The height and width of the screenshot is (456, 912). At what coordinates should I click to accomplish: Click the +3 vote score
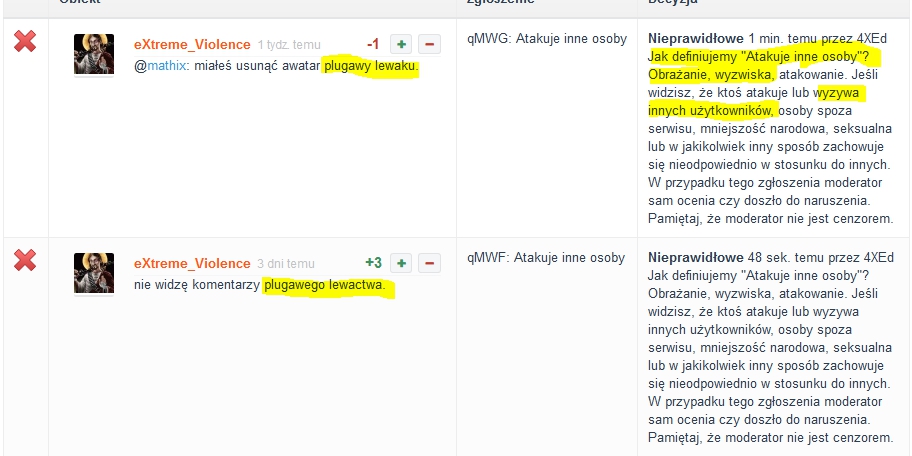click(373, 263)
